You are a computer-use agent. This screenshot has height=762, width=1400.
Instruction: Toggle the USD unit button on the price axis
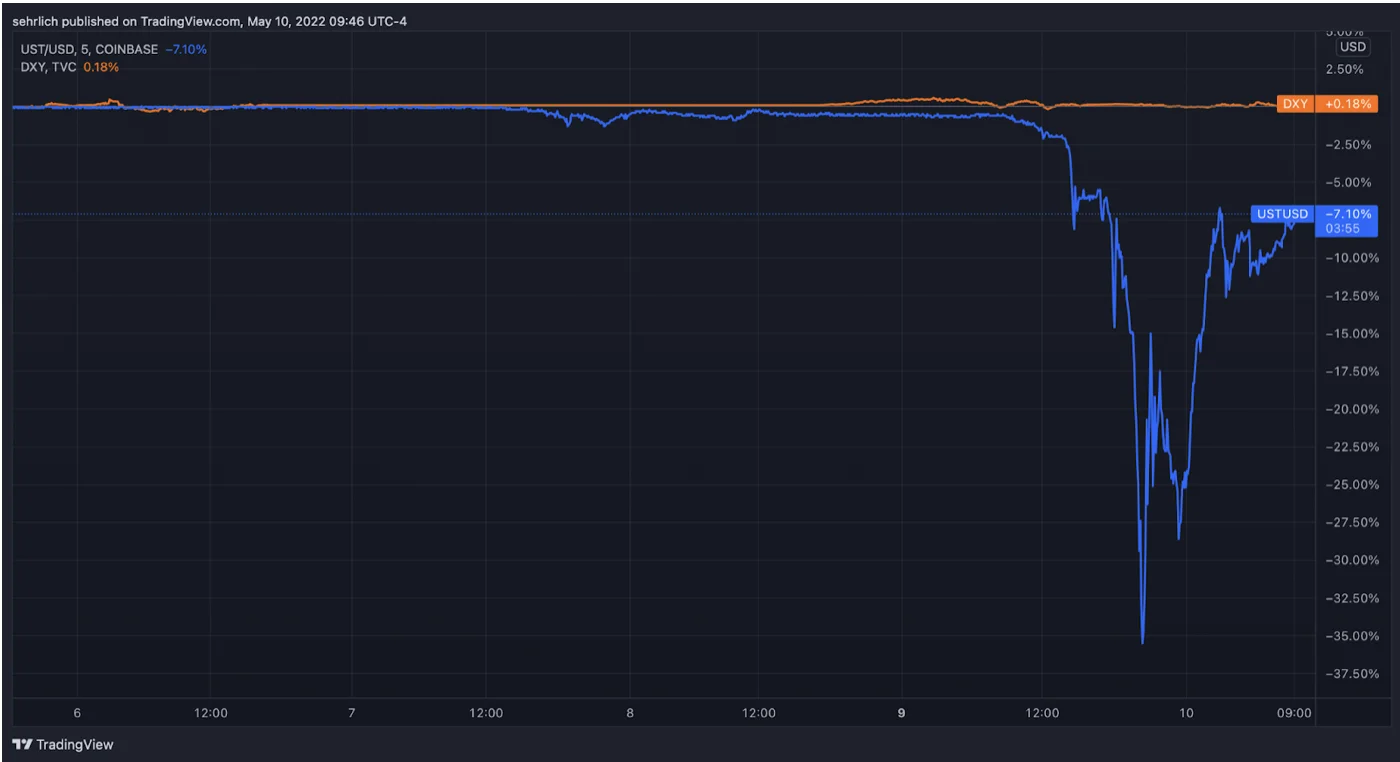(x=1353, y=46)
